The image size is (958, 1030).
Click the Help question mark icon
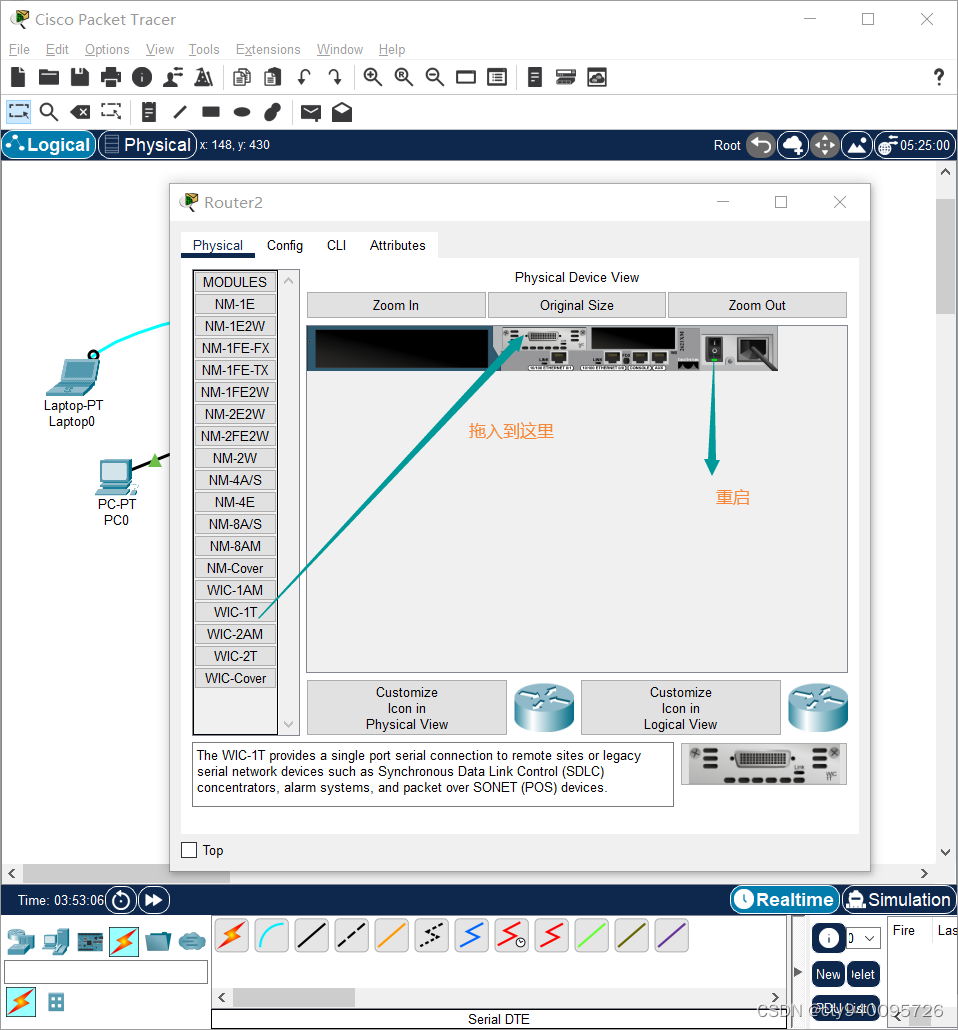[x=939, y=78]
